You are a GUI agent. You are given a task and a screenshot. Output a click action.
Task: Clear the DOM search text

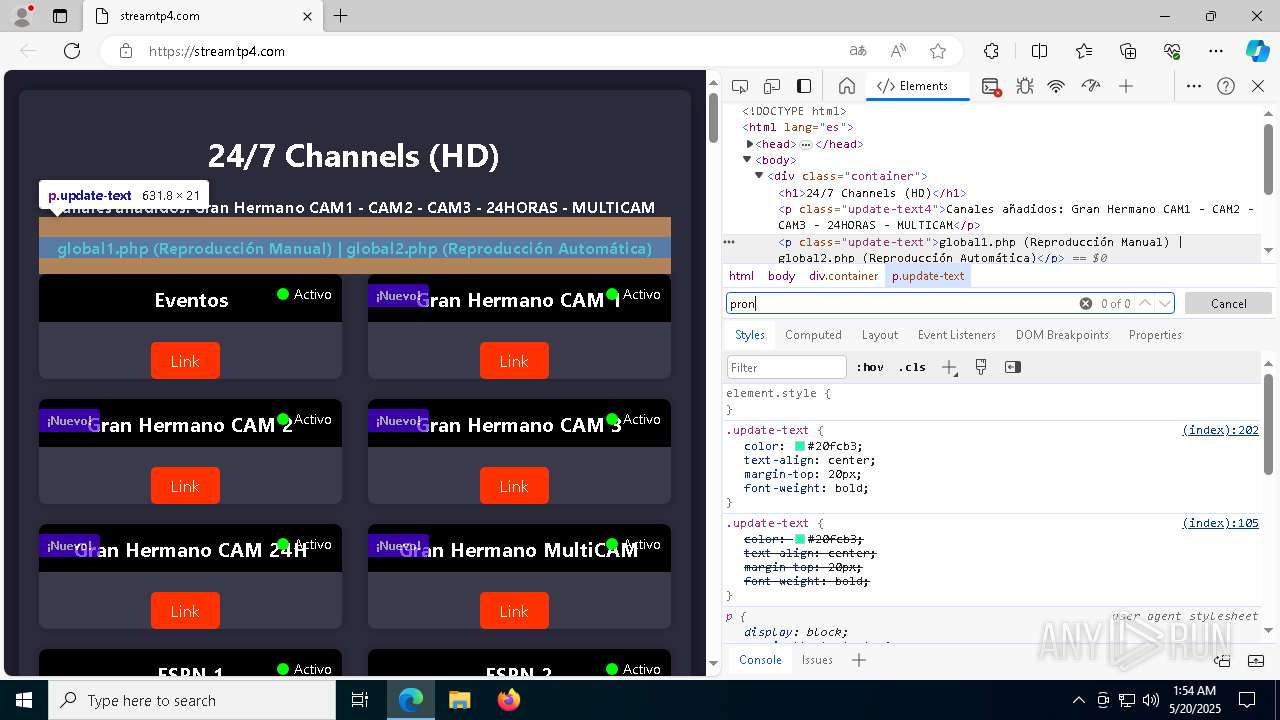1085,303
